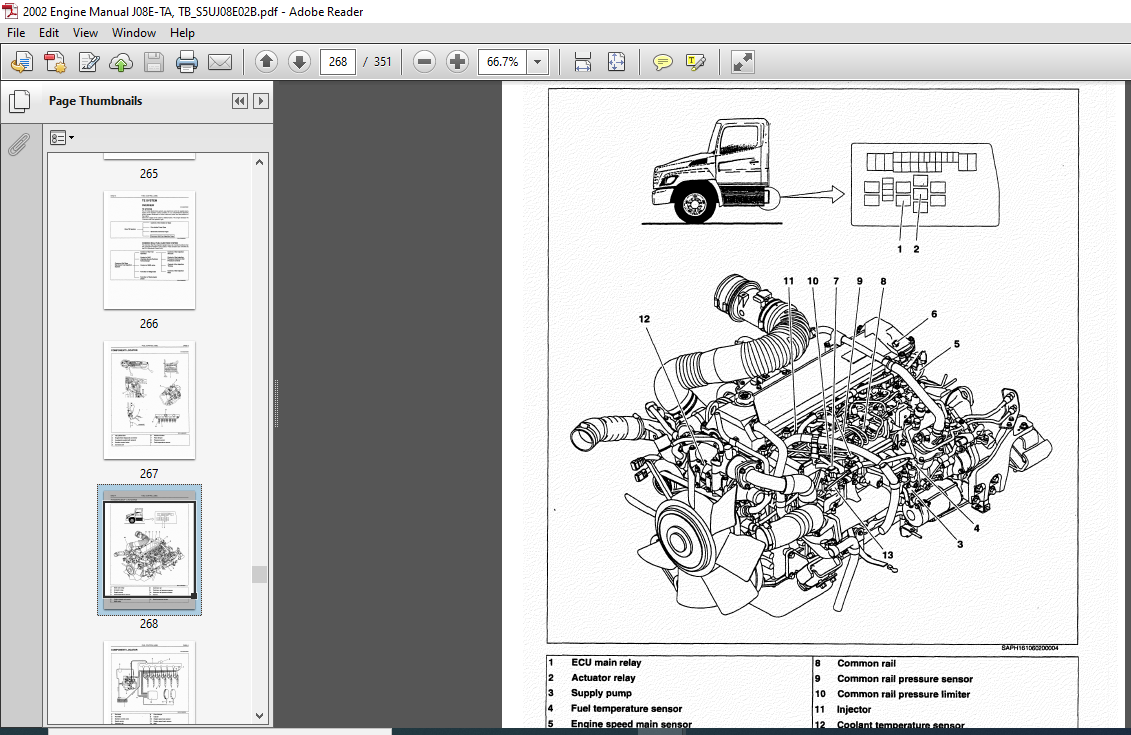Click the 'Supply pump' legend text
This screenshot has width=1131, height=735.
(601, 693)
